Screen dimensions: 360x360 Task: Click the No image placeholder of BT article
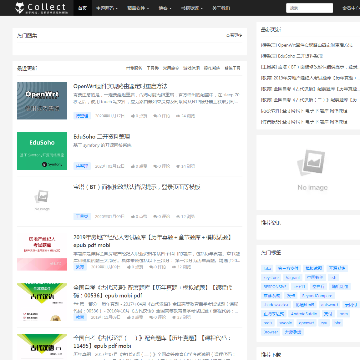click(x=42, y=201)
